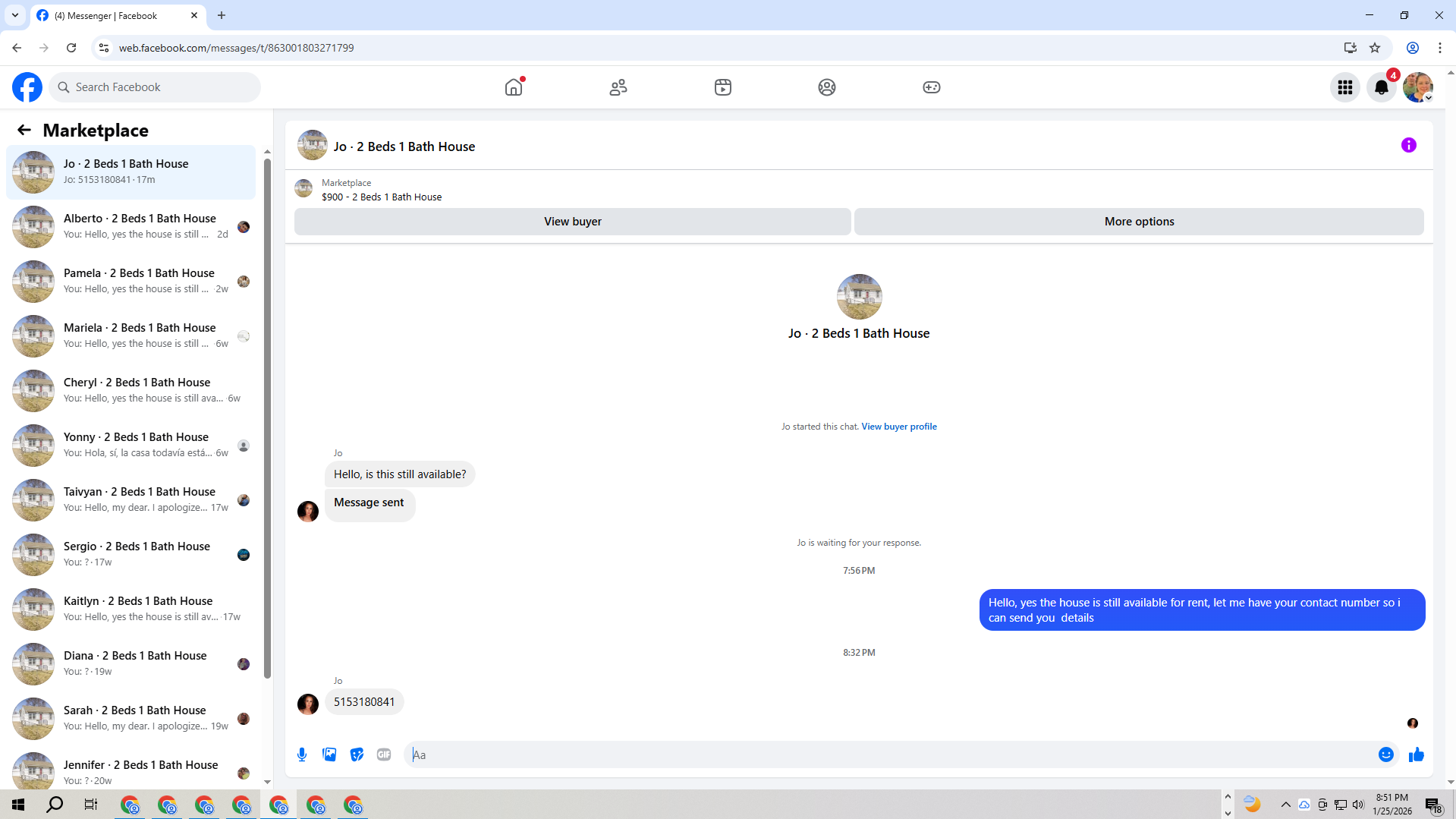Screen dimensions: 1456x819
Task: Click the 'Hello, is this still available?' message
Action: click(x=400, y=474)
